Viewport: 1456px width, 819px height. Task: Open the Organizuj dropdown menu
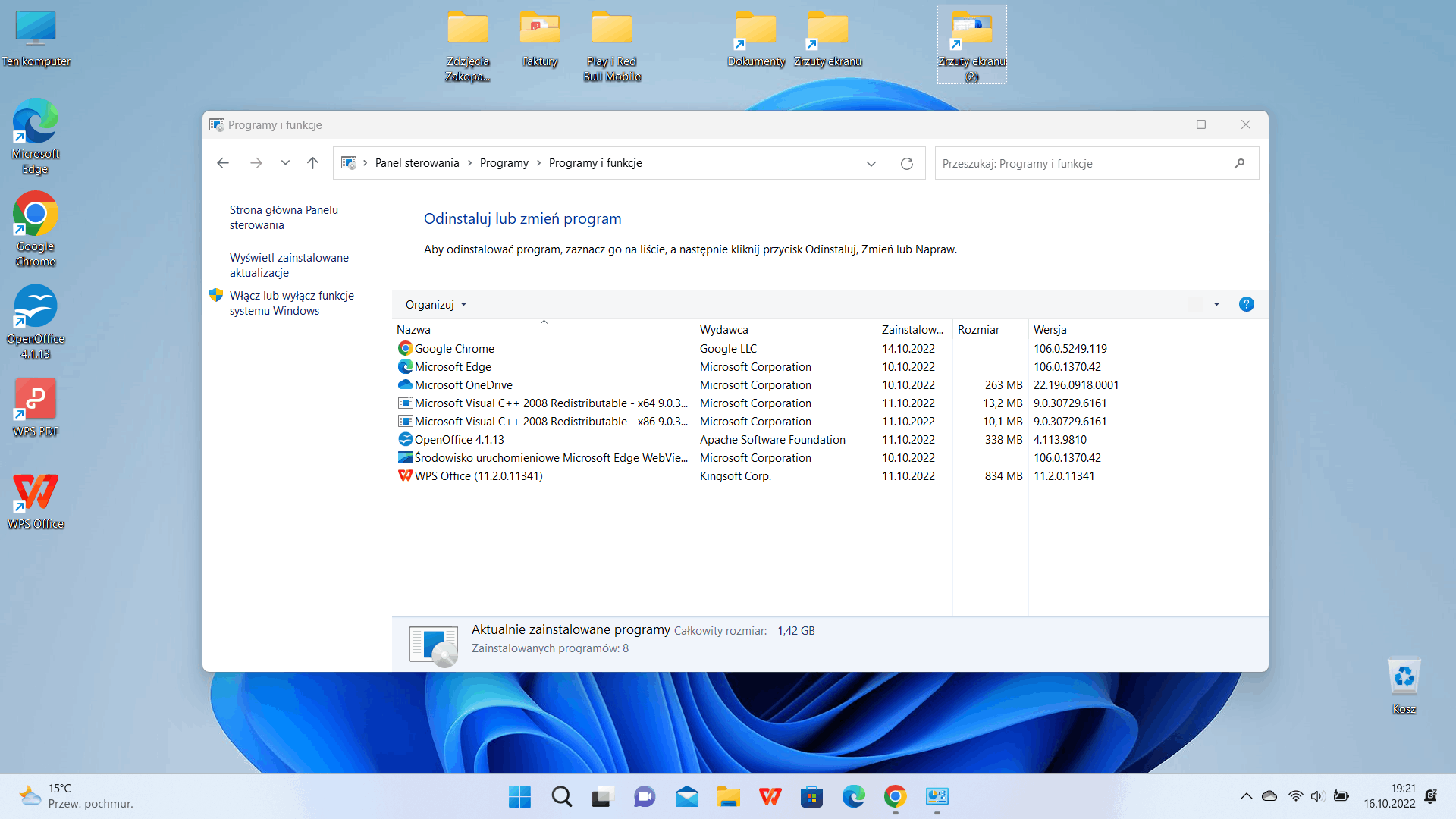click(x=436, y=305)
